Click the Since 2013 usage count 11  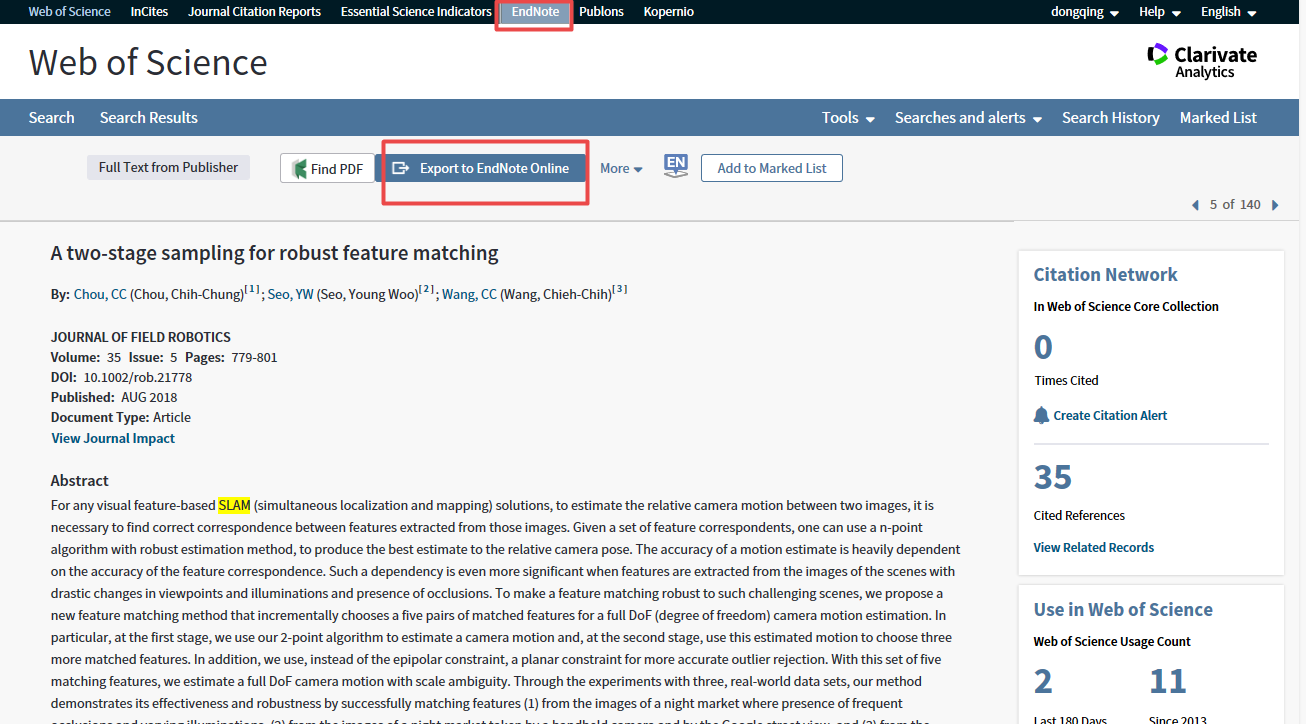pos(1168,682)
